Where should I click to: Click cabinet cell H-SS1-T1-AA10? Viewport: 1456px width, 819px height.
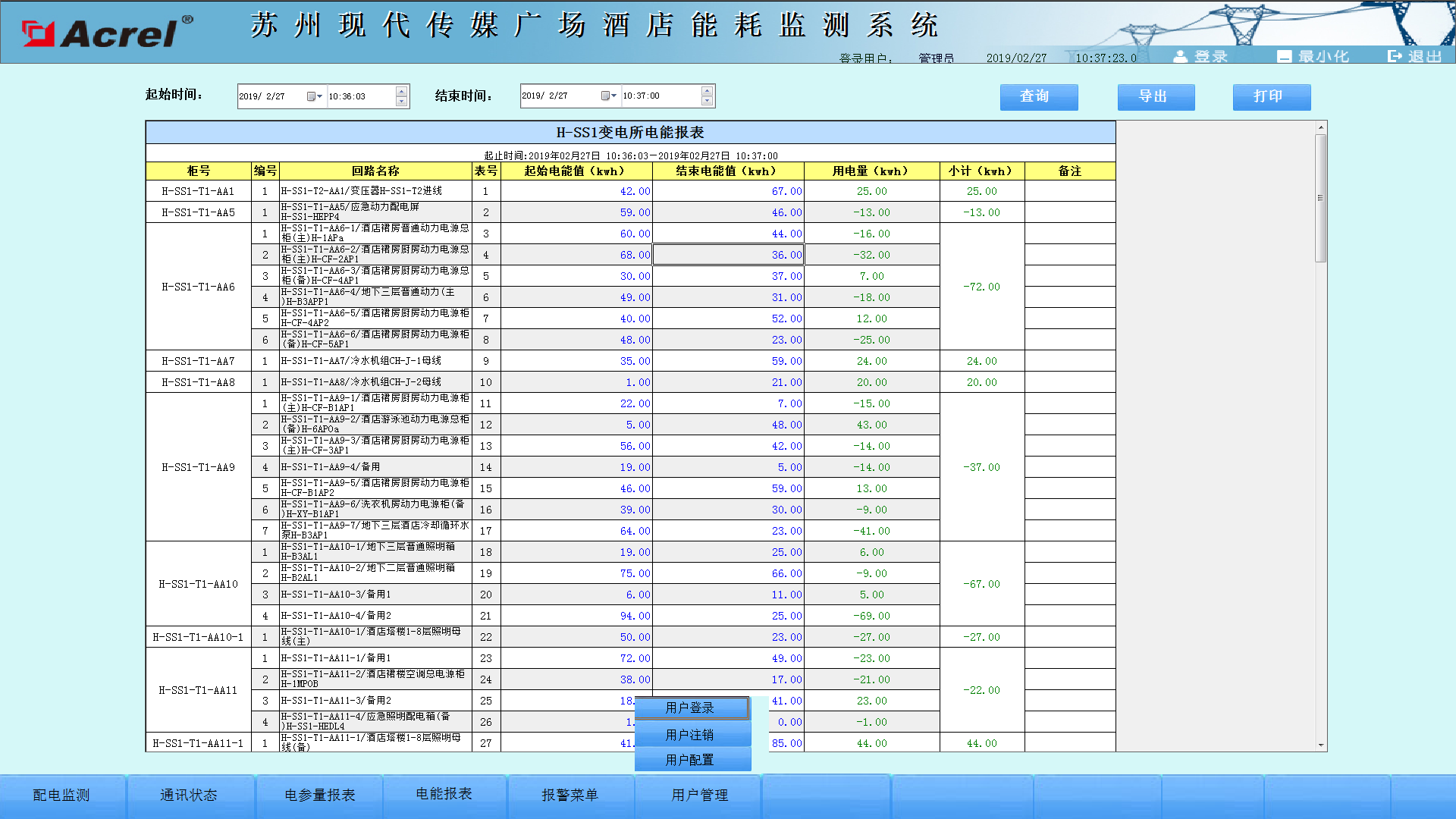(199, 584)
